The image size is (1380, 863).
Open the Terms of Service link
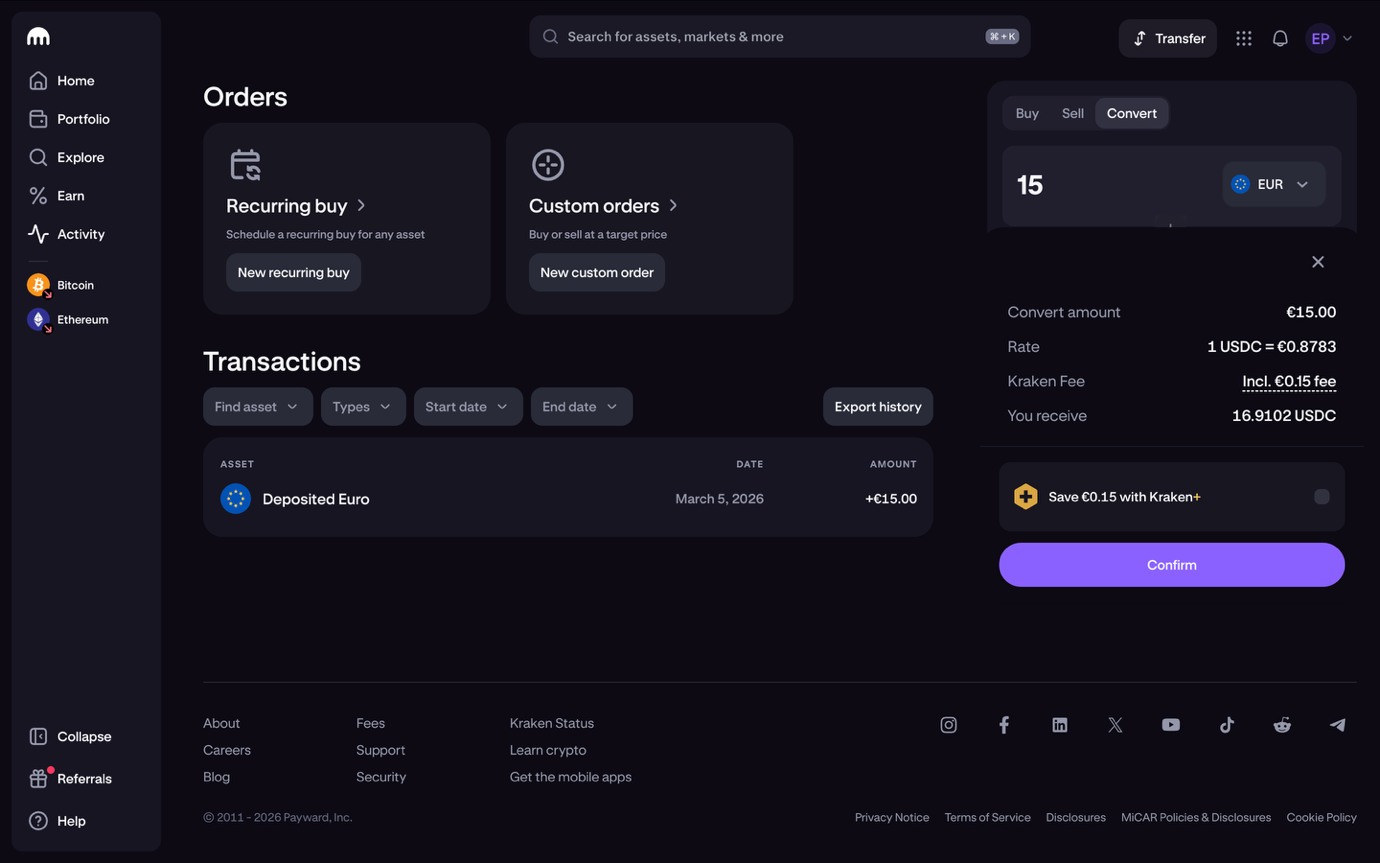point(988,818)
